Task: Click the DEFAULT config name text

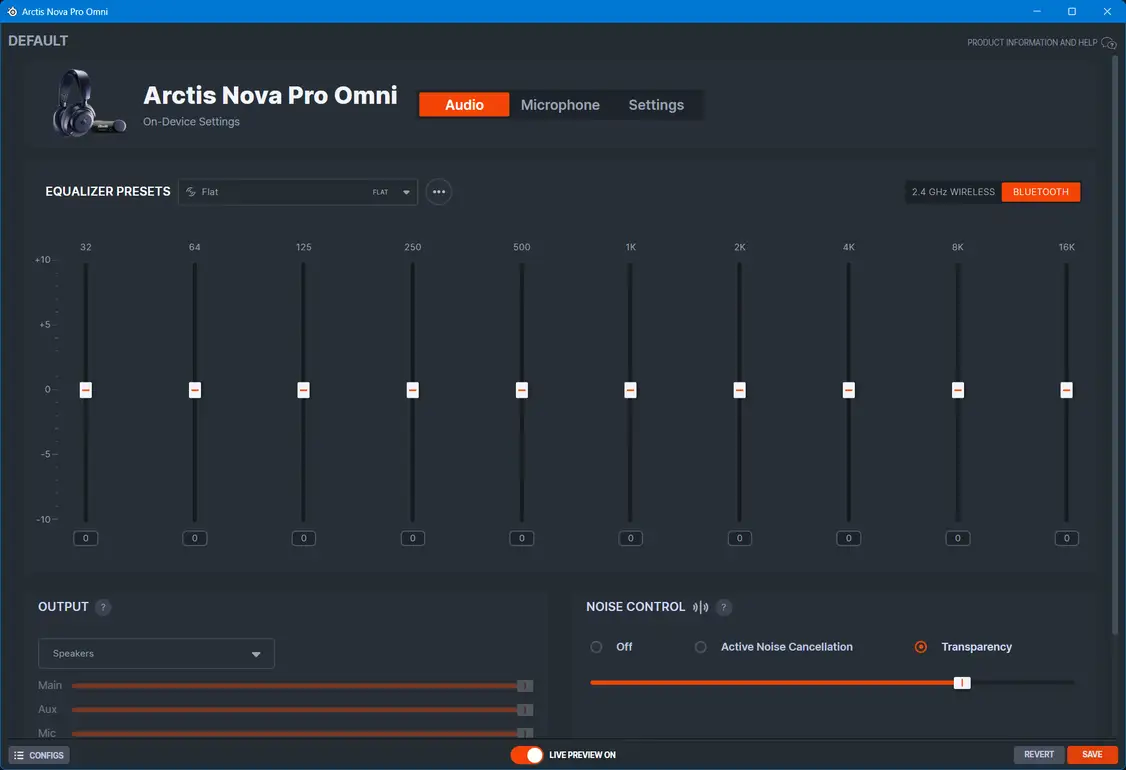Action: click(38, 41)
